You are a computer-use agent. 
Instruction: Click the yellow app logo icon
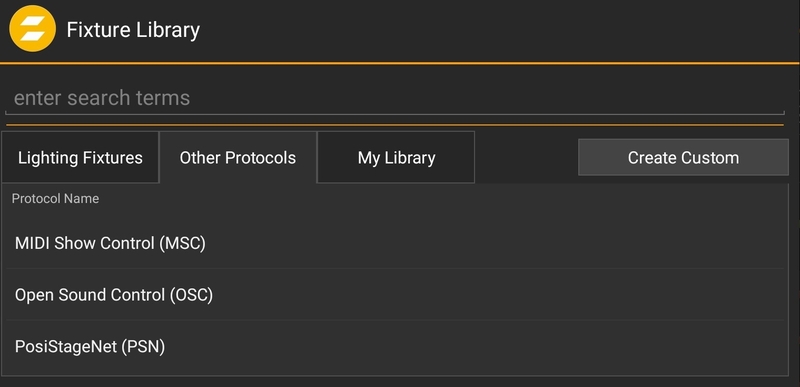pyautogui.click(x=33, y=29)
